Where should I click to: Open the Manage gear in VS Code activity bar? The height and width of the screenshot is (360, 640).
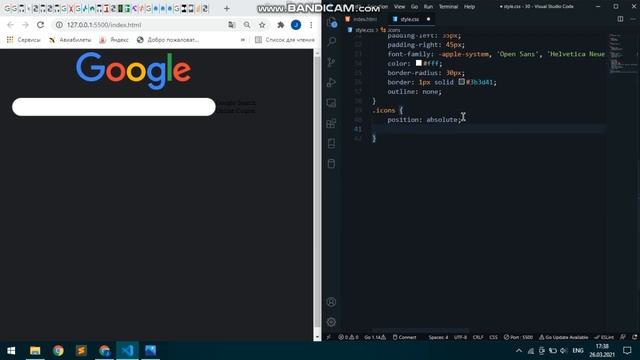(331, 322)
